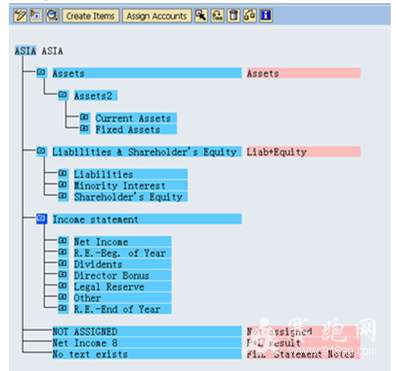
Task: Select the Income statement text
Action: 147,219
